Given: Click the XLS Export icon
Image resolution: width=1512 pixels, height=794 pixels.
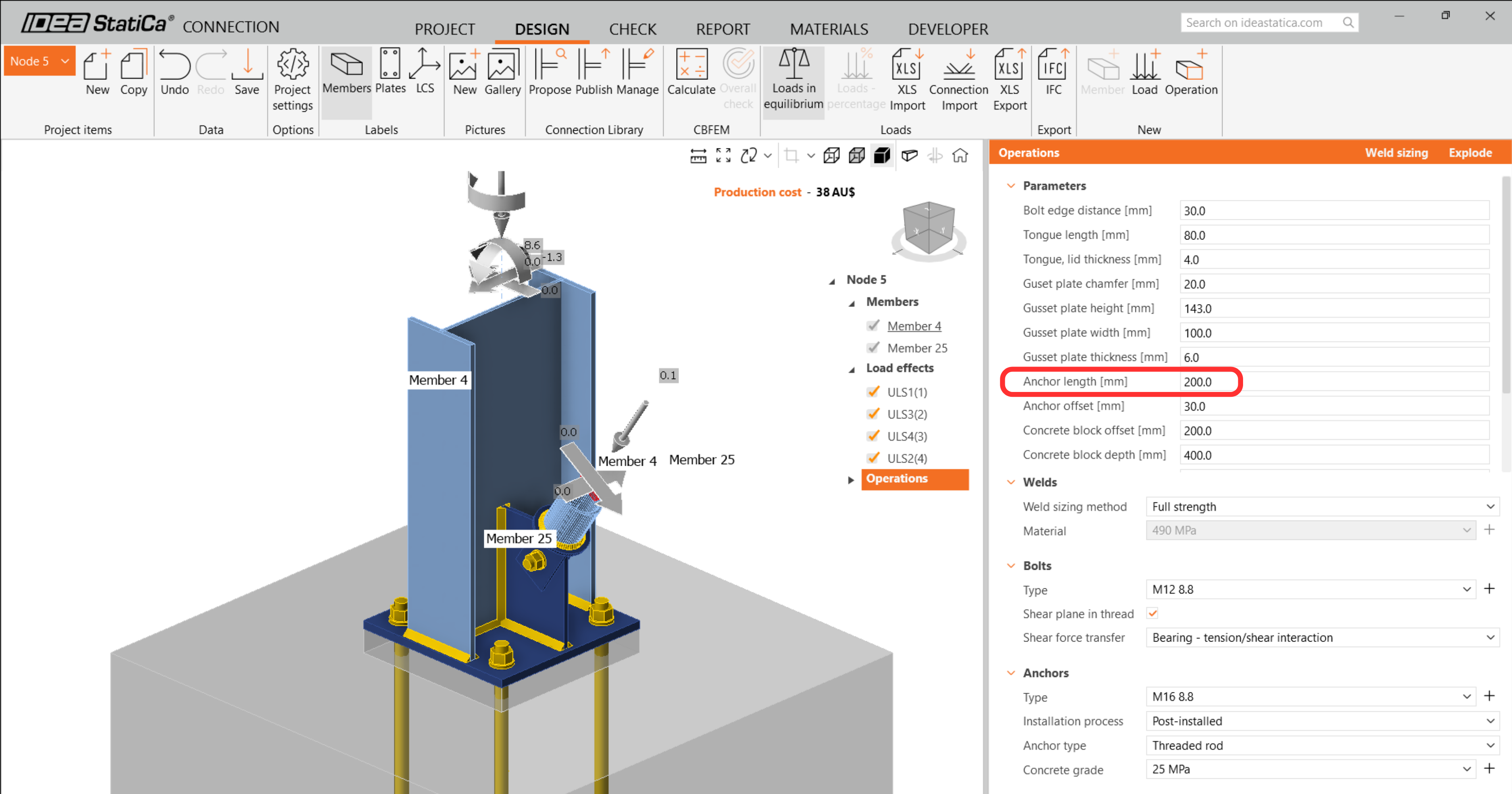Looking at the screenshot, I should point(1009,73).
